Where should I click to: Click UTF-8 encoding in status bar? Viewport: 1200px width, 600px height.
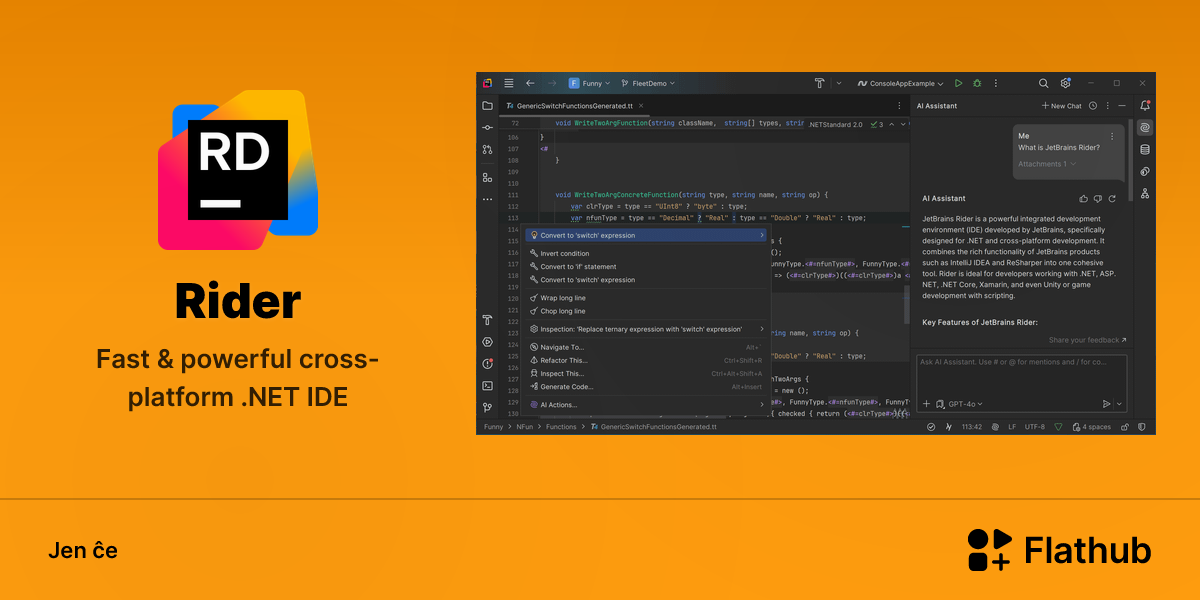coord(1034,427)
